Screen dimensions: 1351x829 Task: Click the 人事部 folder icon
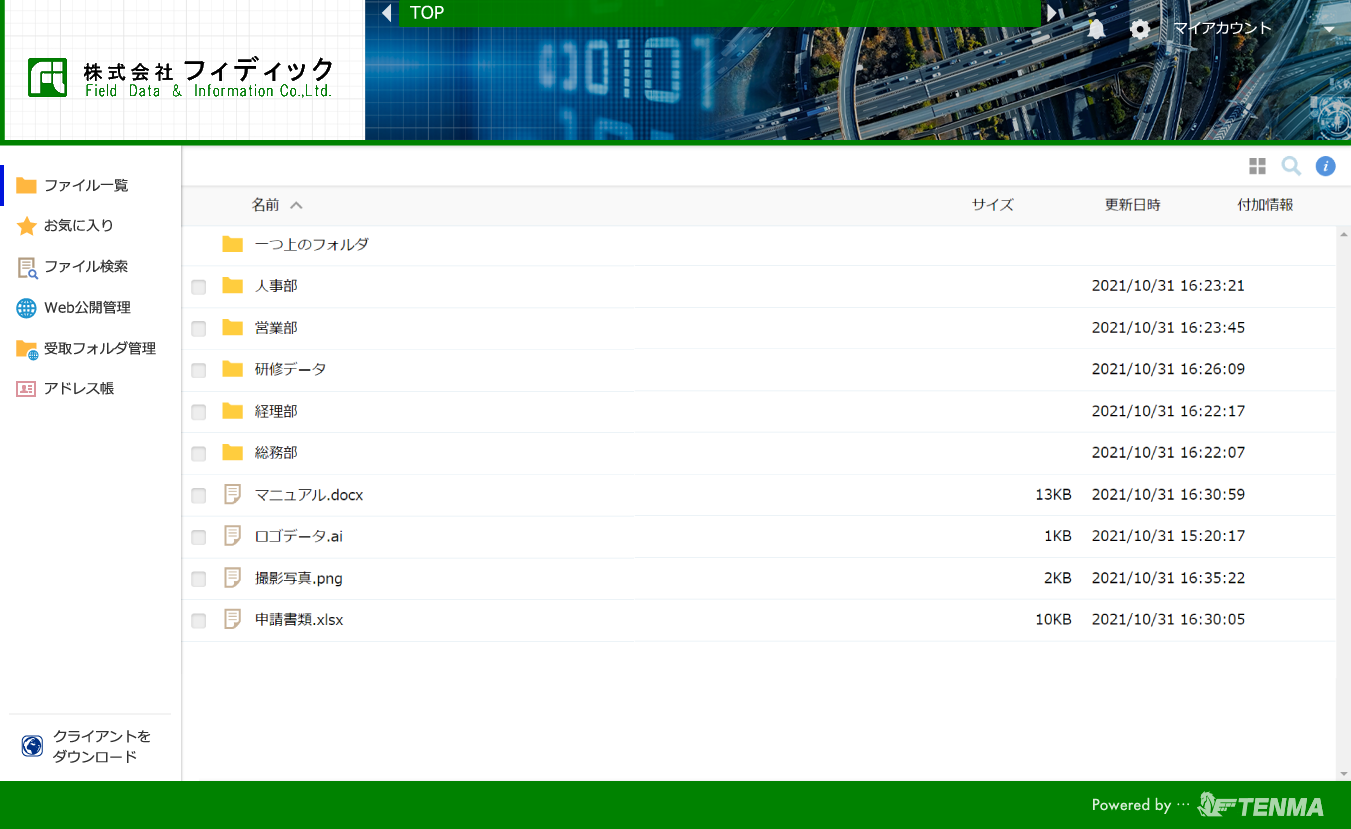coord(233,286)
